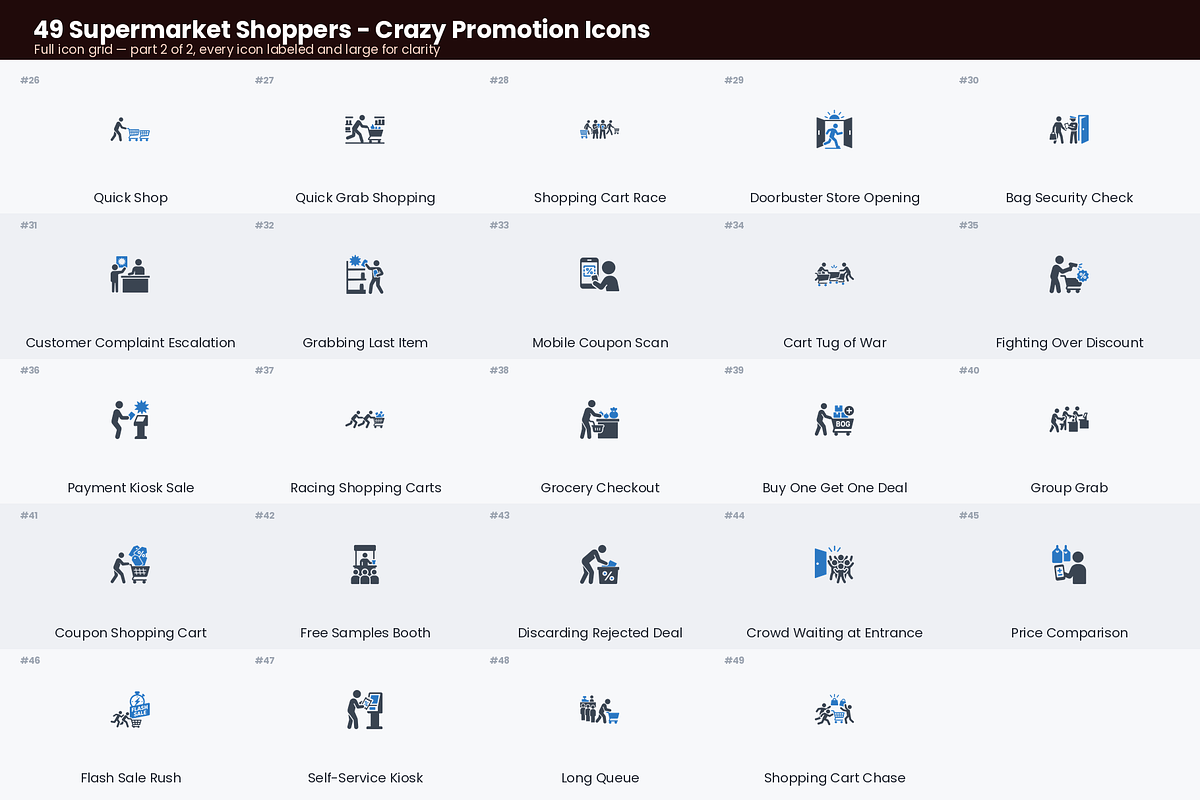The width and height of the screenshot is (1200, 800).
Task: Click the "Grabbing Last Item" label
Action: pyautogui.click(x=365, y=343)
